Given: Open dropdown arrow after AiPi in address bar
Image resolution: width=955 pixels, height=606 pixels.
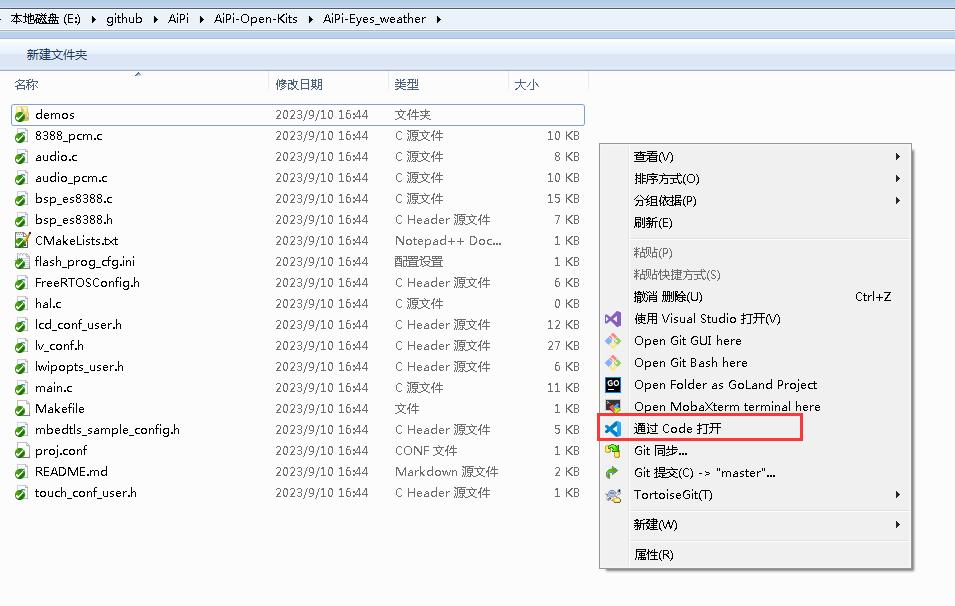Looking at the screenshot, I should coord(202,19).
